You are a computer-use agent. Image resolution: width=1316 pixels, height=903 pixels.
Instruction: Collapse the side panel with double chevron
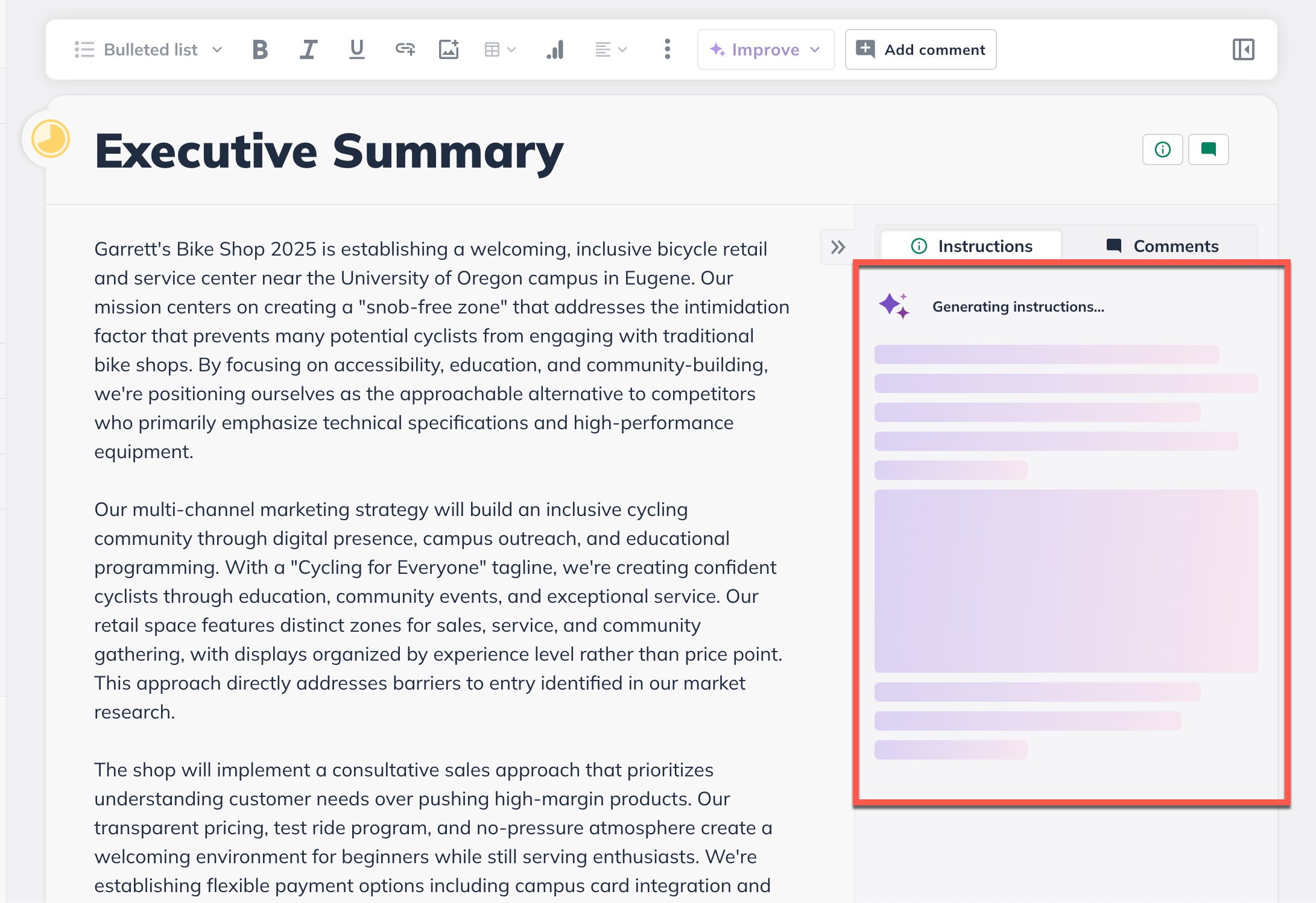[x=838, y=247]
